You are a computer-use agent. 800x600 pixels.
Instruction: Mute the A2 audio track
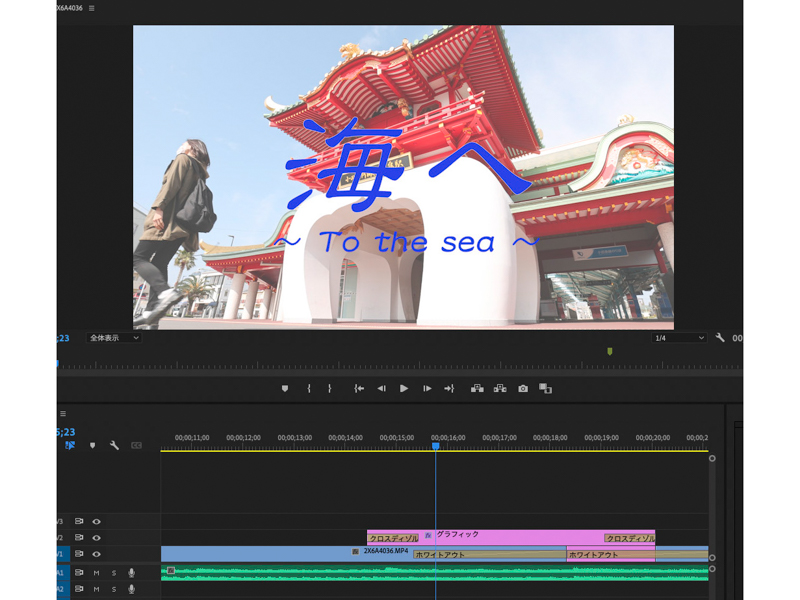pyautogui.click(x=96, y=589)
